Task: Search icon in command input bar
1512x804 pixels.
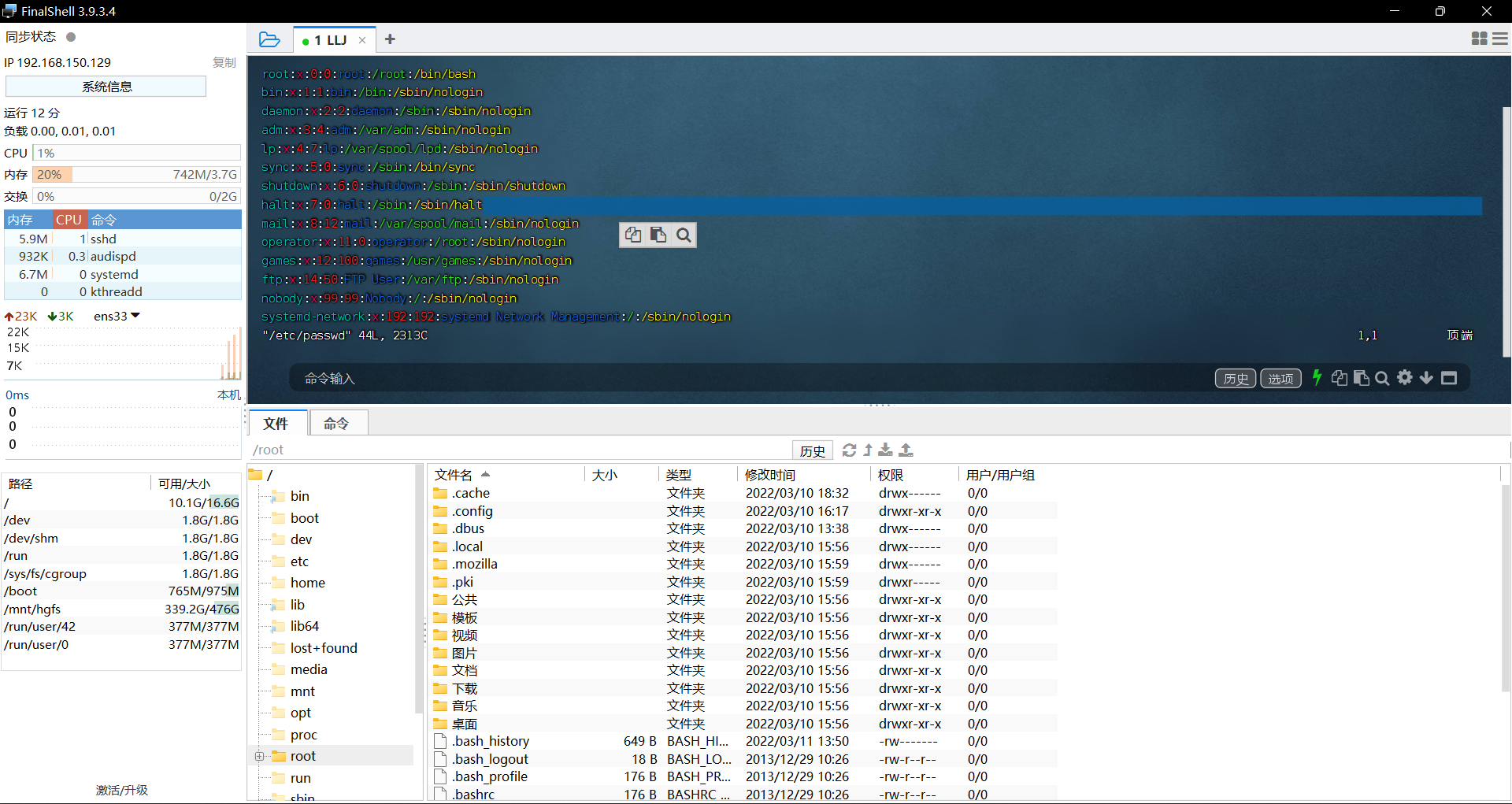Action: pyautogui.click(x=1382, y=379)
